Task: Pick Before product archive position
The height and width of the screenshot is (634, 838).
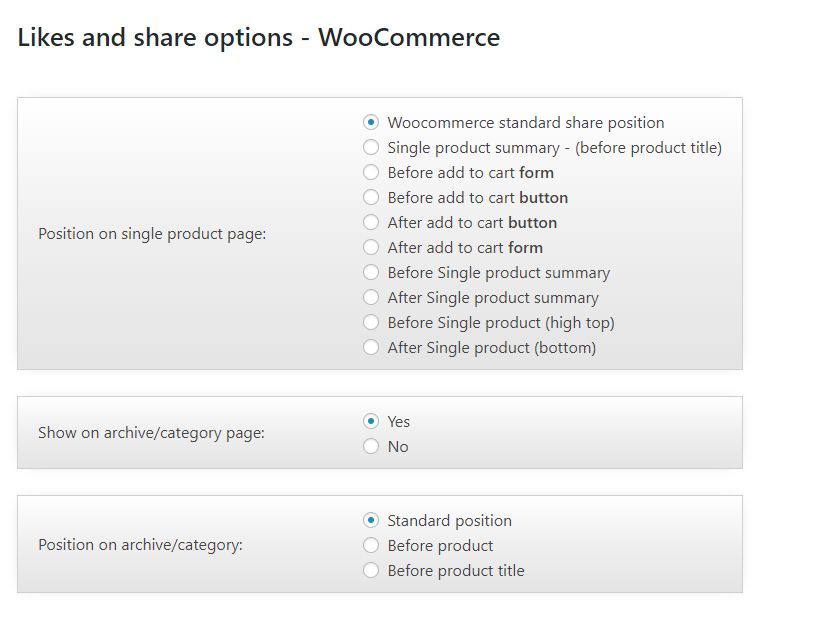Action: [371, 546]
